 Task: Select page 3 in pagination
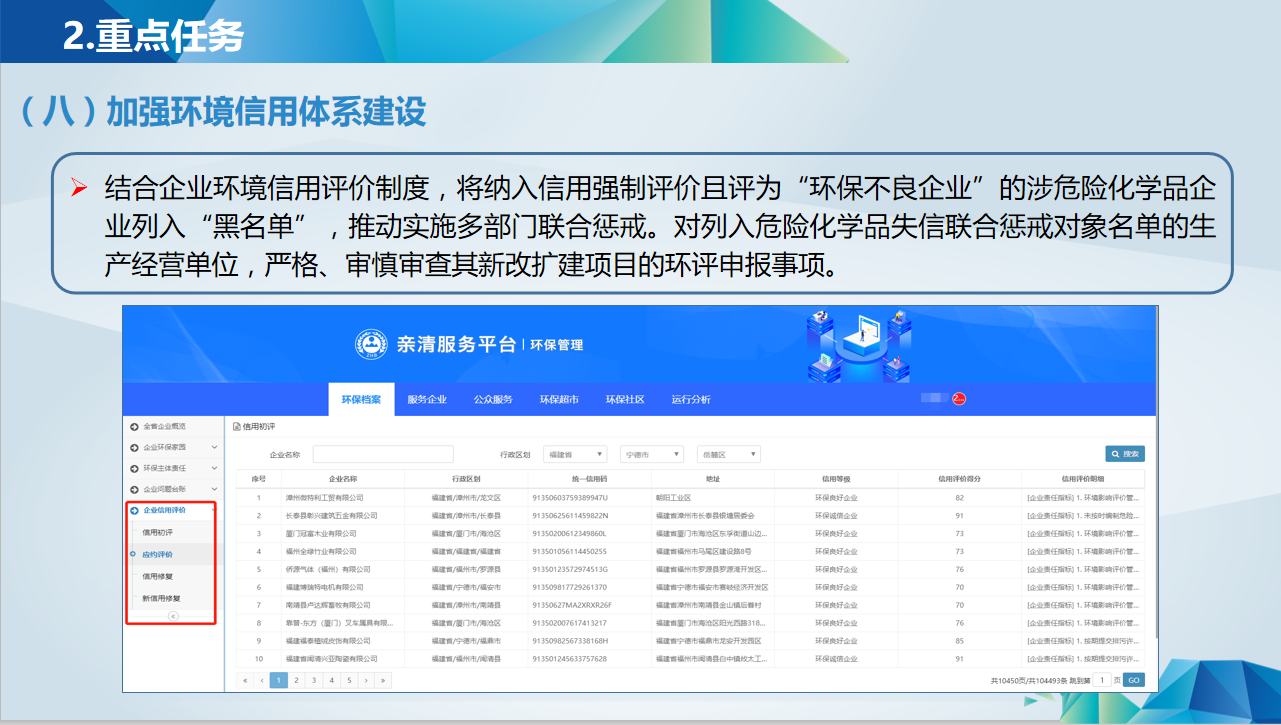tap(314, 680)
